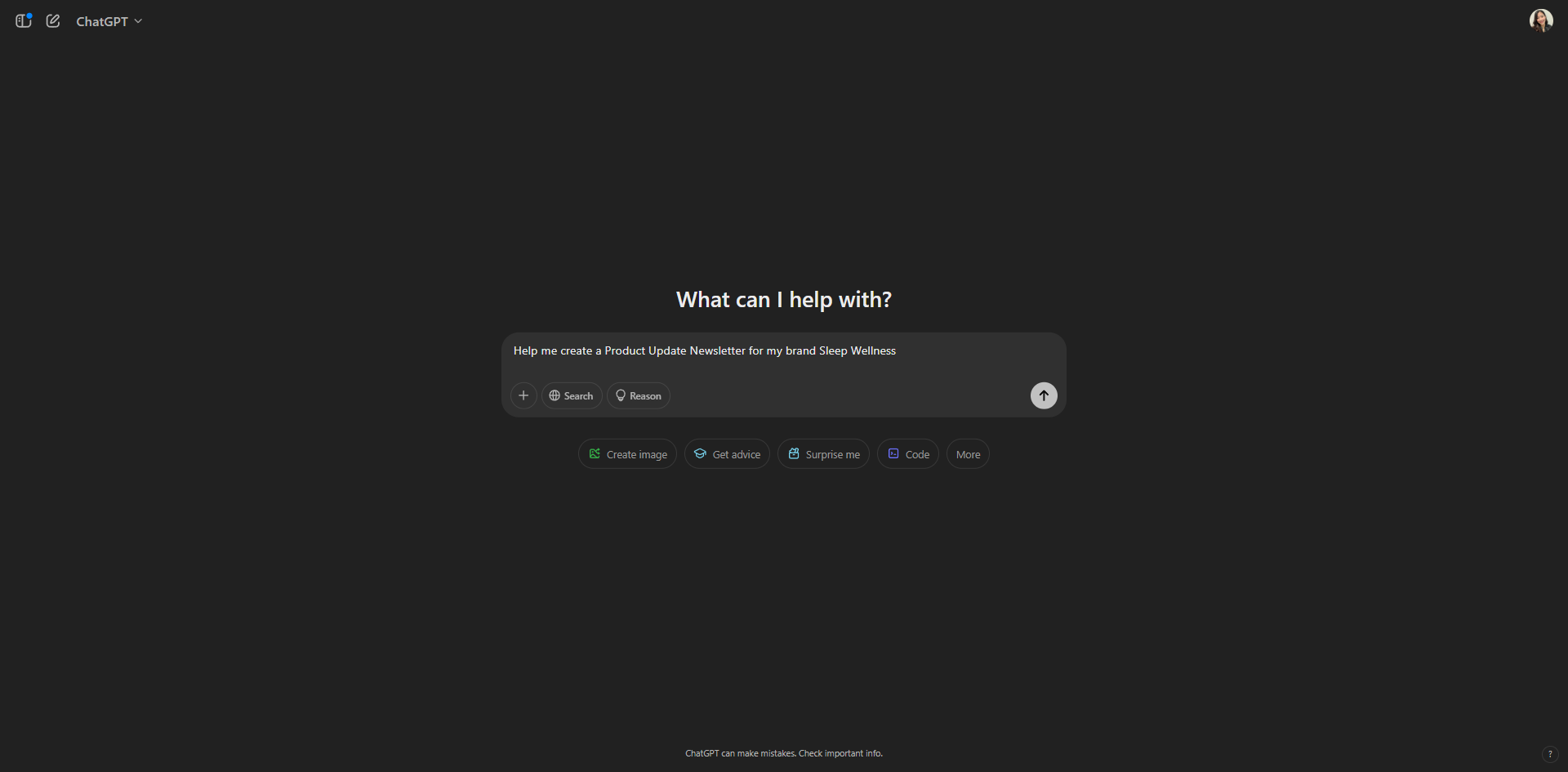Image resolution: width=1568 pixels, height=772 pixels.
Task: Click the globe icon in Search
Action: click(555, 395)
